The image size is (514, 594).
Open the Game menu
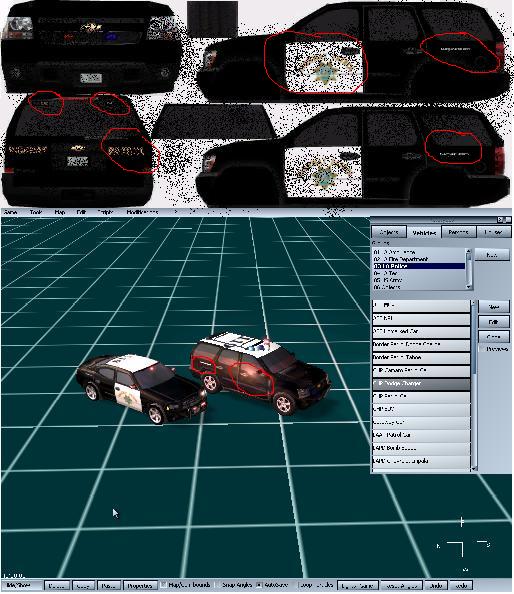(x=10, y=212)
